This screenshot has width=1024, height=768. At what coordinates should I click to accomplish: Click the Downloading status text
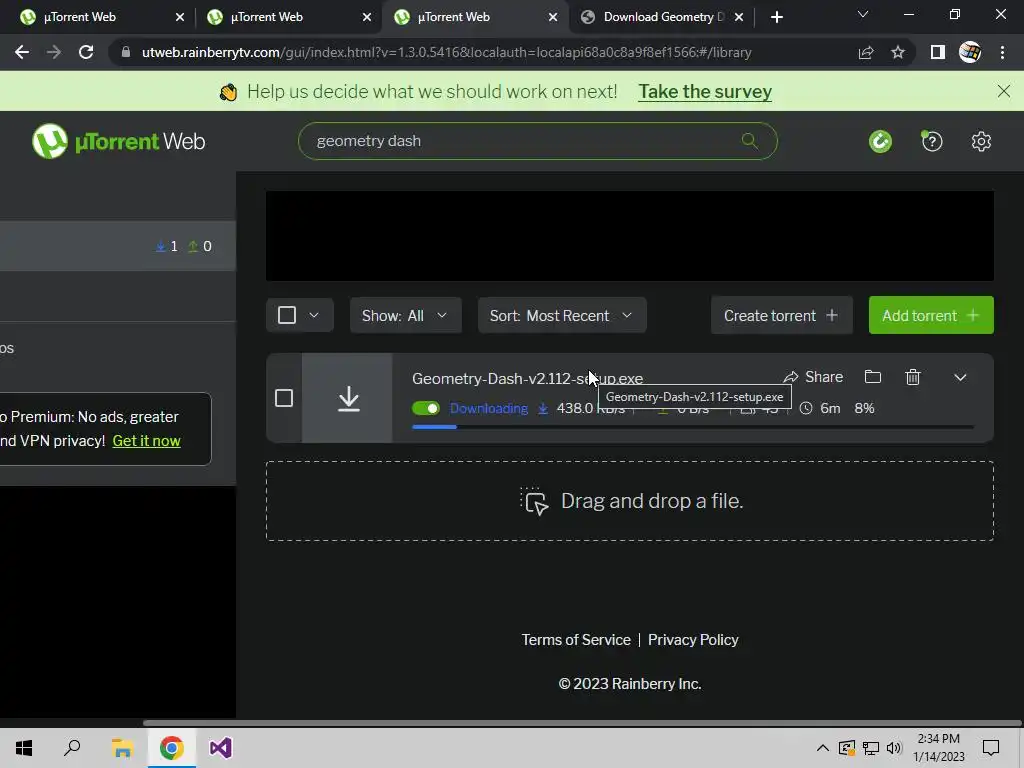[488, 408]
